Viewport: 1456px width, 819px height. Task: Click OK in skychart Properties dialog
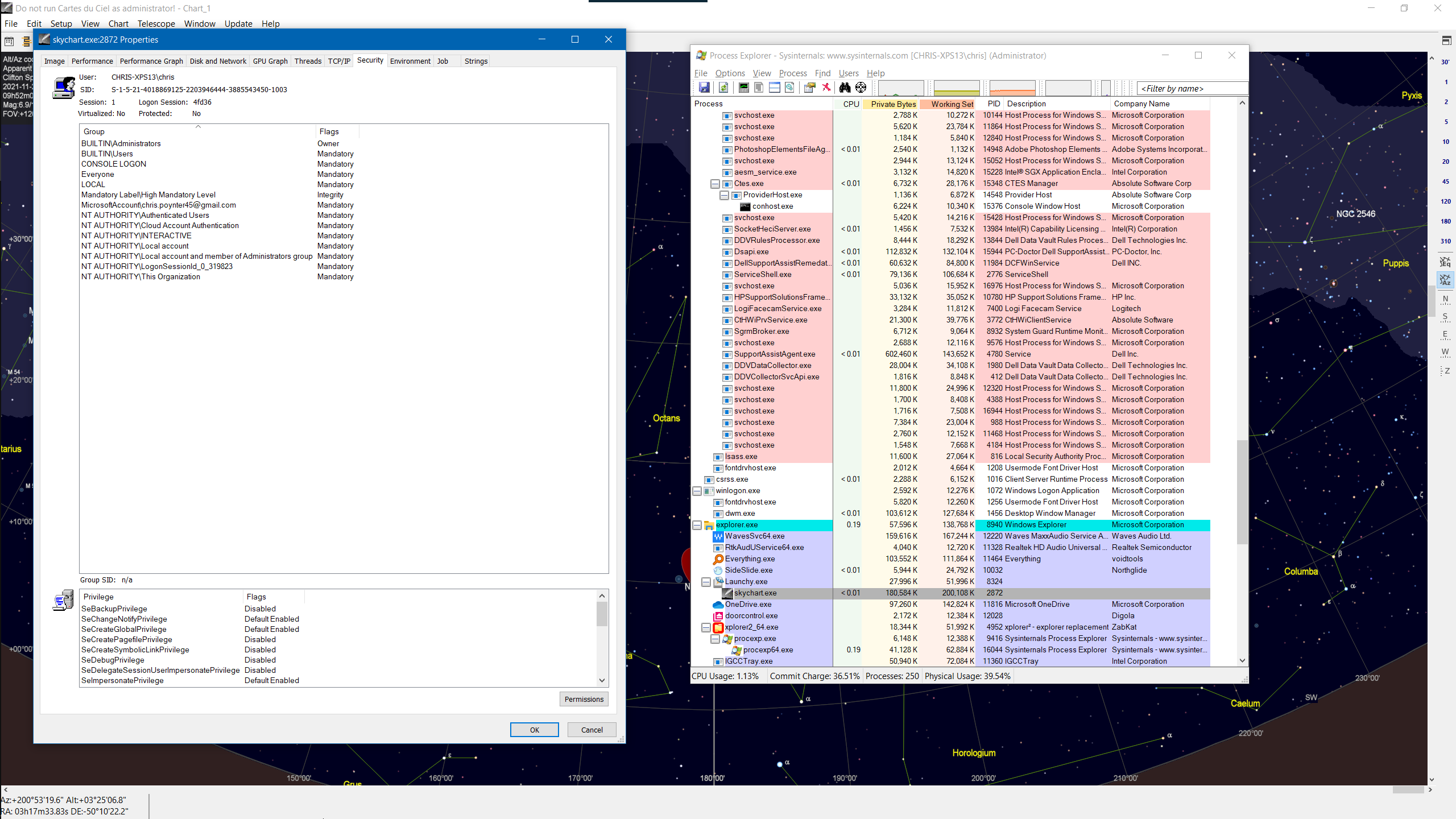tap(535, 730)
